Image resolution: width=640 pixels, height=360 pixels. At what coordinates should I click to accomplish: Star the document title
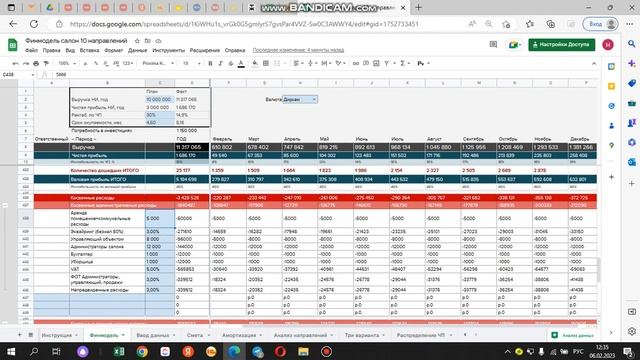[x=137, y=41]
